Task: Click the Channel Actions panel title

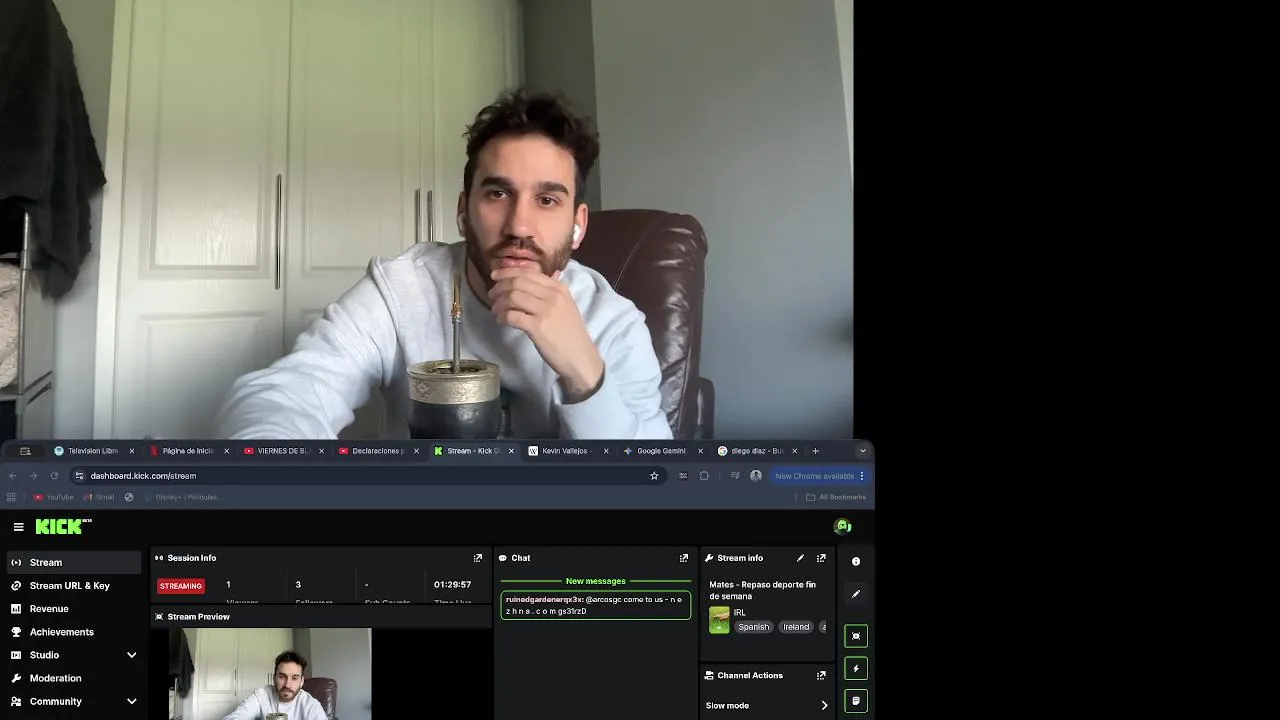Action: pyautogui.click(x=750, y=675)
